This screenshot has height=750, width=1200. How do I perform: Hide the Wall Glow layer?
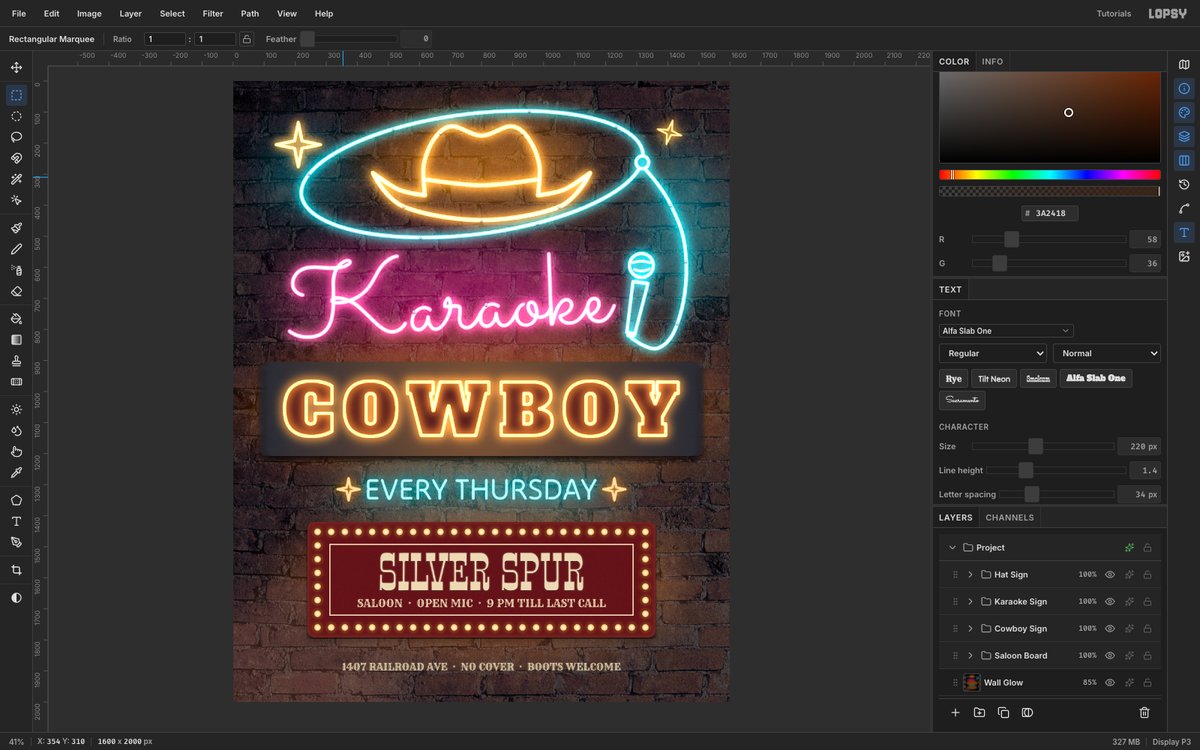pyautogui.click(x=1109, y=683)
